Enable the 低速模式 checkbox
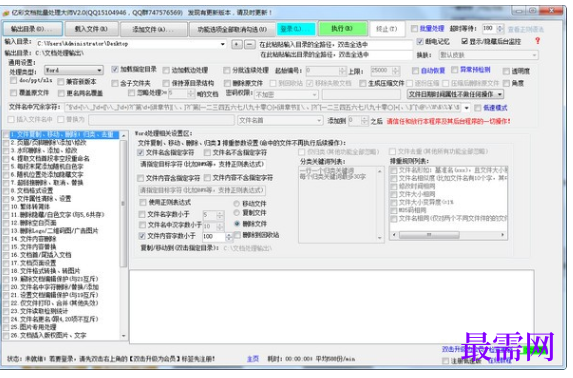This screenshot has width=573, height=378. [478, 108]
